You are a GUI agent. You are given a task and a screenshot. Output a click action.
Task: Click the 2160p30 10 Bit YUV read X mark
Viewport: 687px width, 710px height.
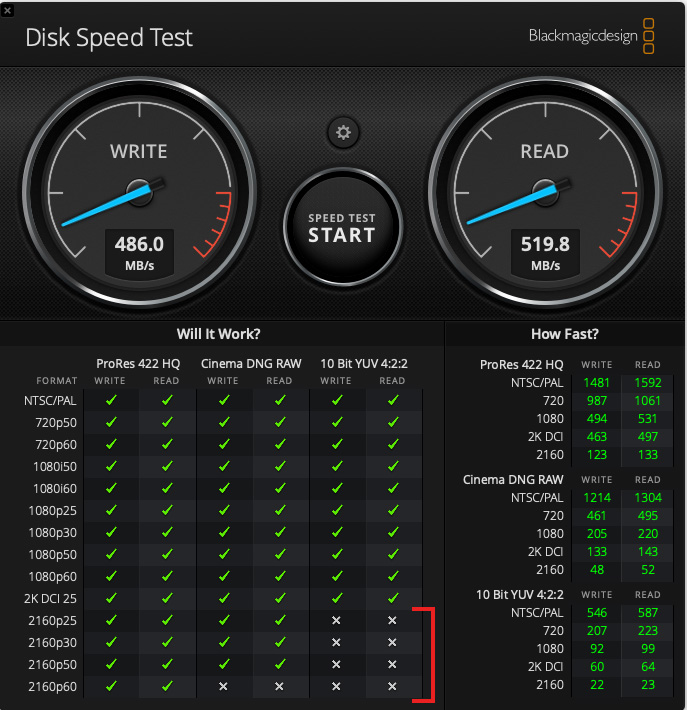392,642
